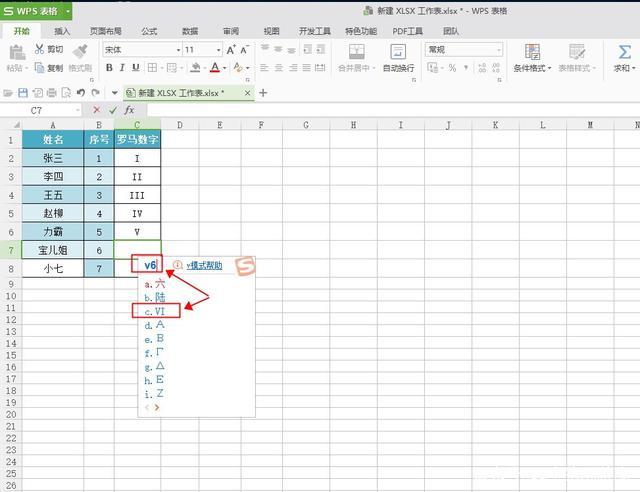This screenshot has height=492, width=640.
Task: Click the Table Style (表格样式) icon
Action: point(577,52)
